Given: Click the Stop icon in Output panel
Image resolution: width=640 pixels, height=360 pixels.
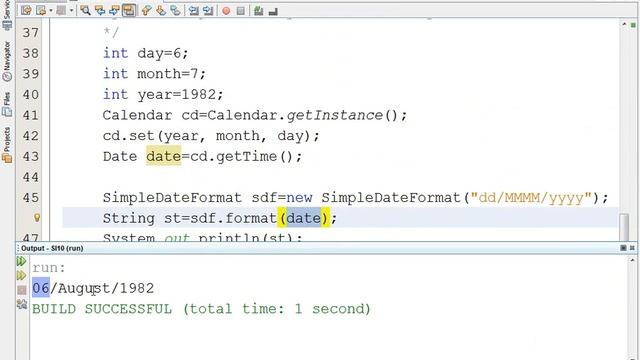Looking at the screenshot, I should click(22, 290).
